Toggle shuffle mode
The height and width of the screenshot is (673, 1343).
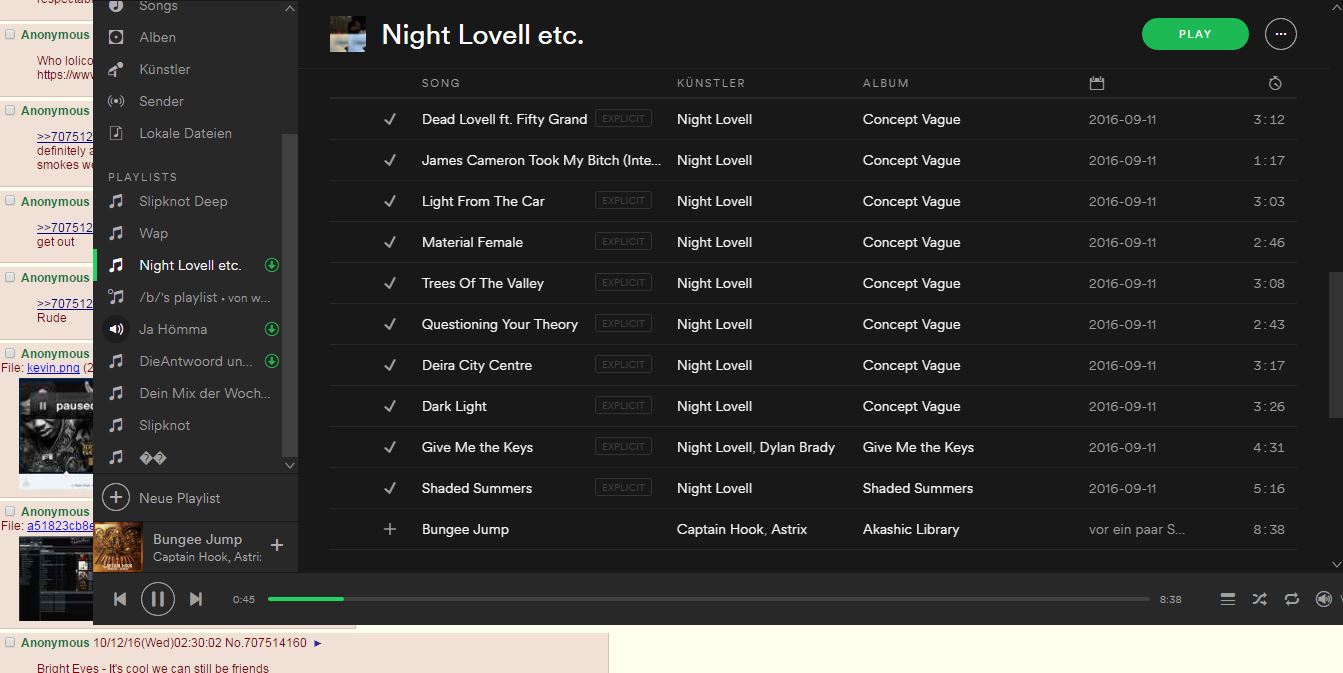[1259, 599]
